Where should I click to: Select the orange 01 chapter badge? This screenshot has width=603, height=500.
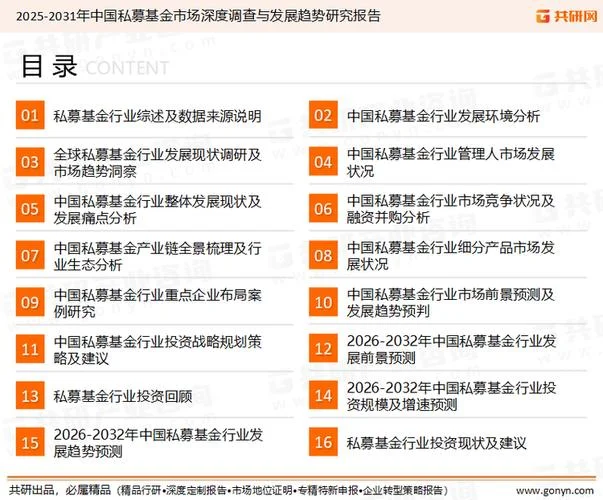coord(30,115)
